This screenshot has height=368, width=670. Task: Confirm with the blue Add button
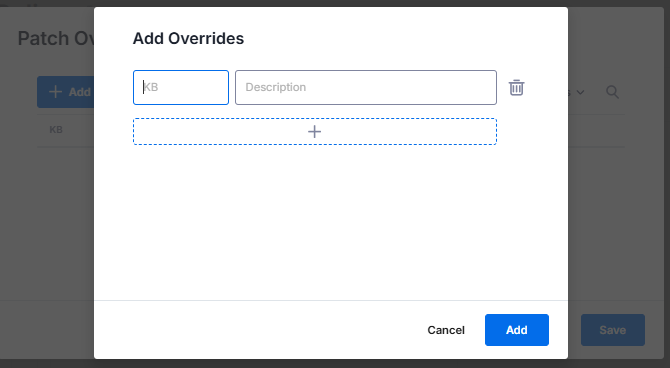pos(517,330)
